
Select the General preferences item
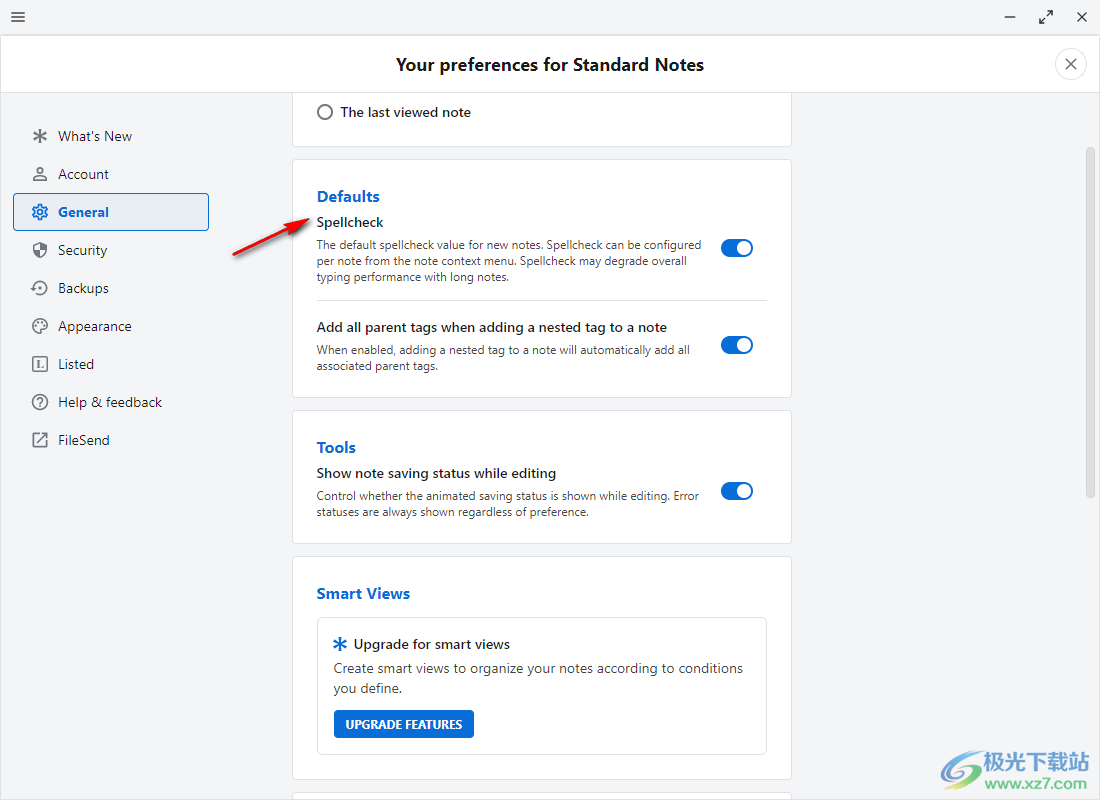click(111, 212)
